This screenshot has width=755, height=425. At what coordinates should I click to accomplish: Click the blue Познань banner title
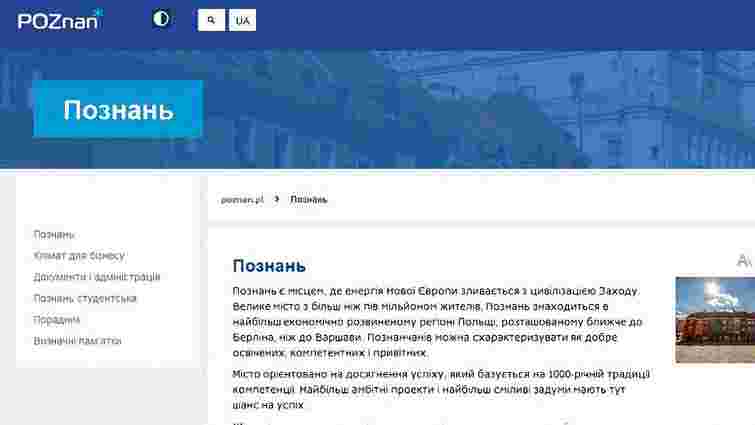(118, 109)
